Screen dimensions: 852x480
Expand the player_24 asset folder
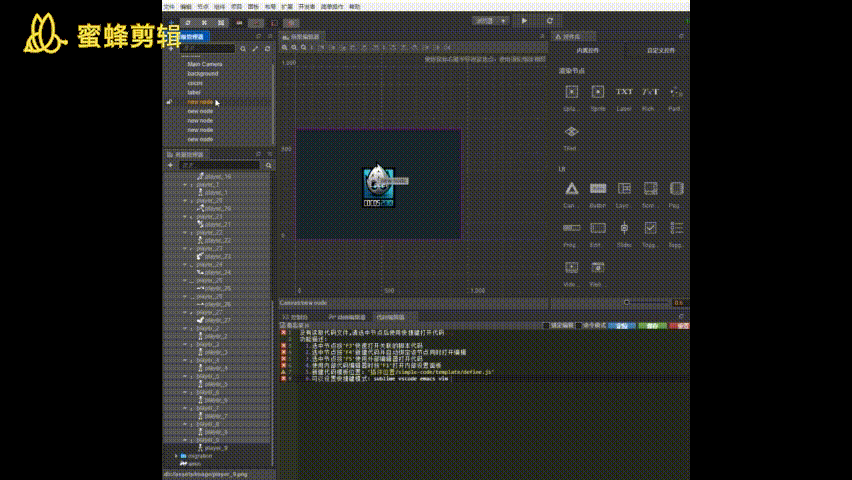pos(185,265)
